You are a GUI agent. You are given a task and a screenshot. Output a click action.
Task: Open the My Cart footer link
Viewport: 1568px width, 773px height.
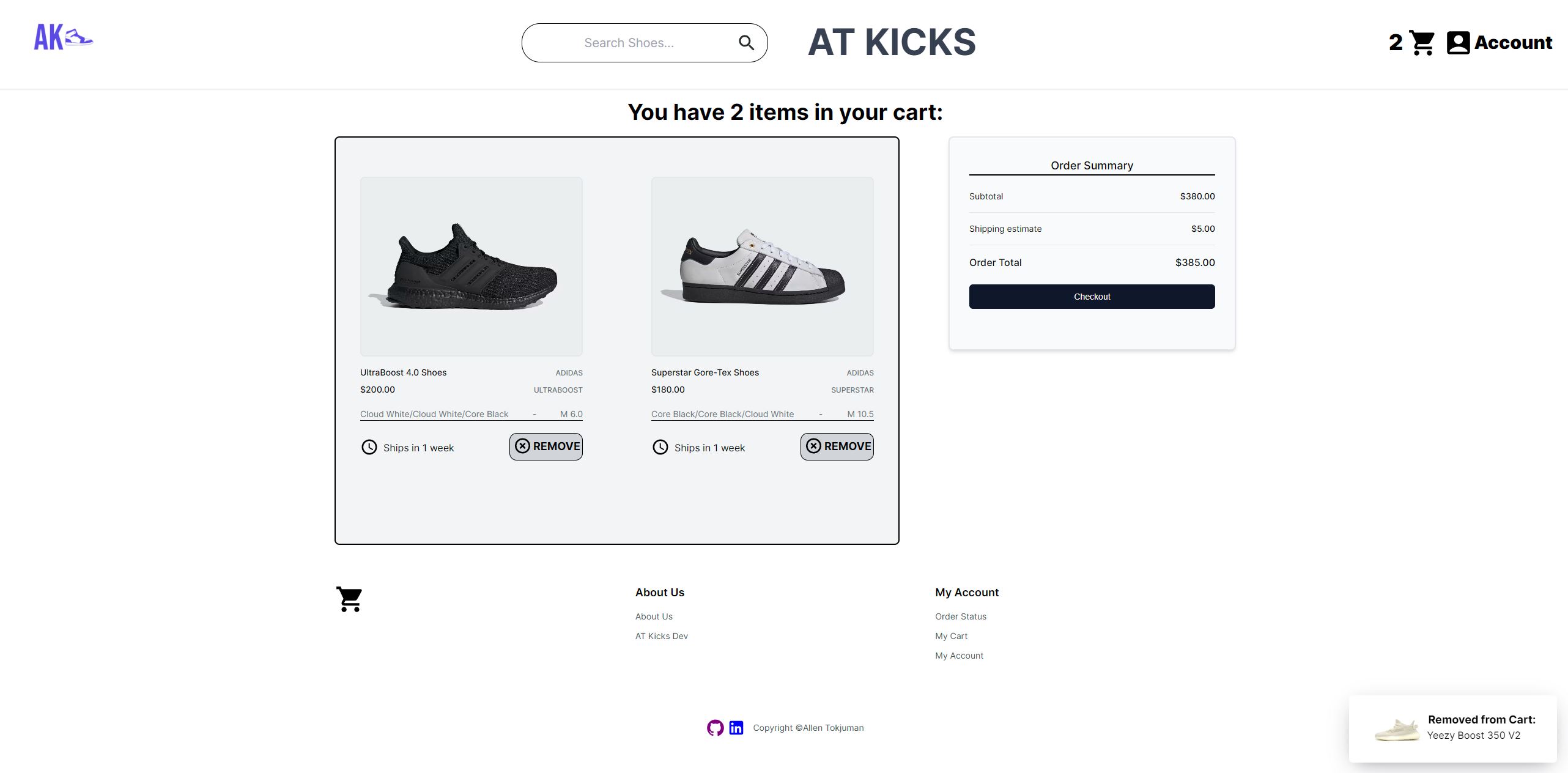[x=951, y=636]
